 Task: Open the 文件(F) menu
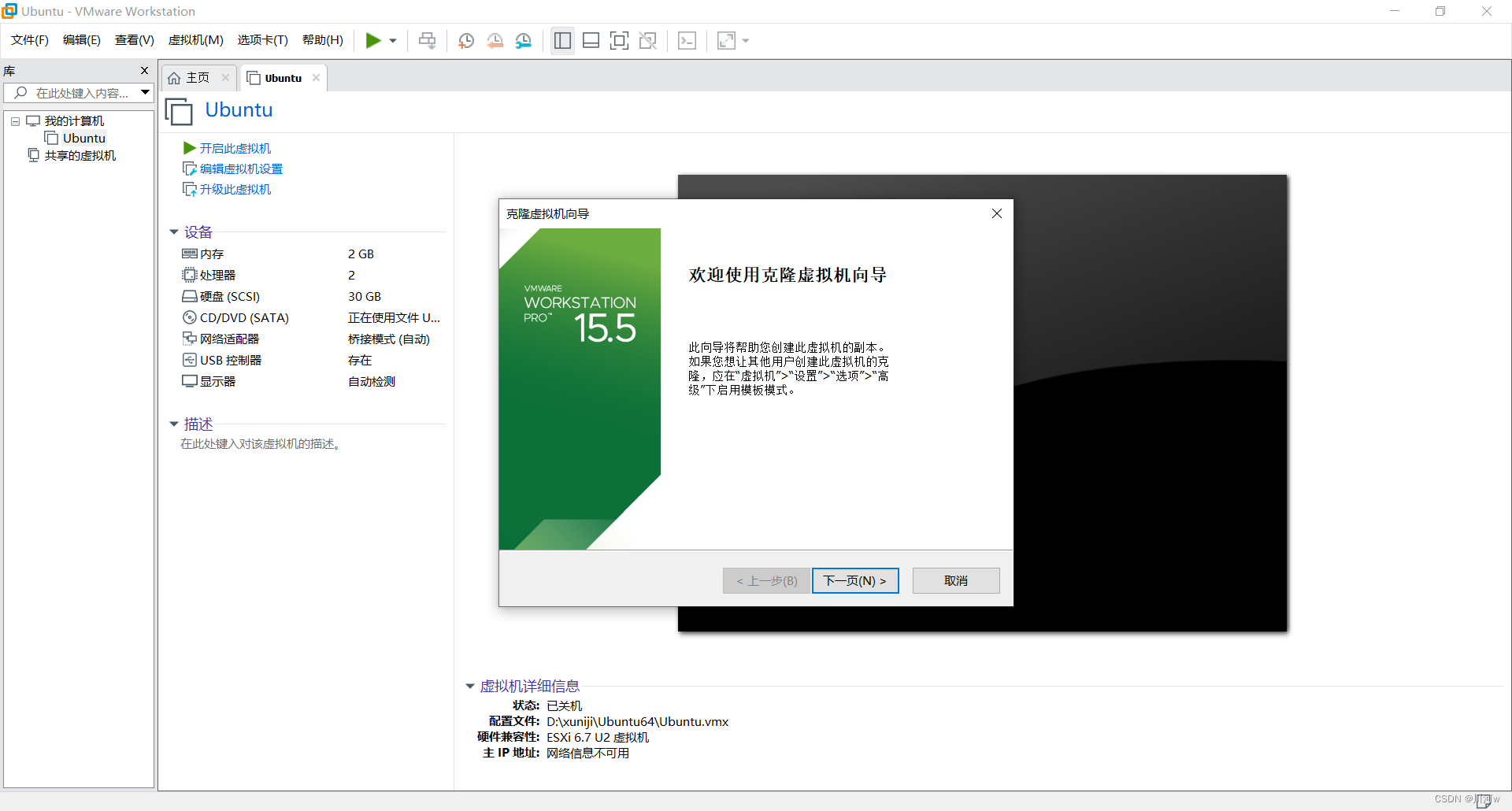coord(30,40)
